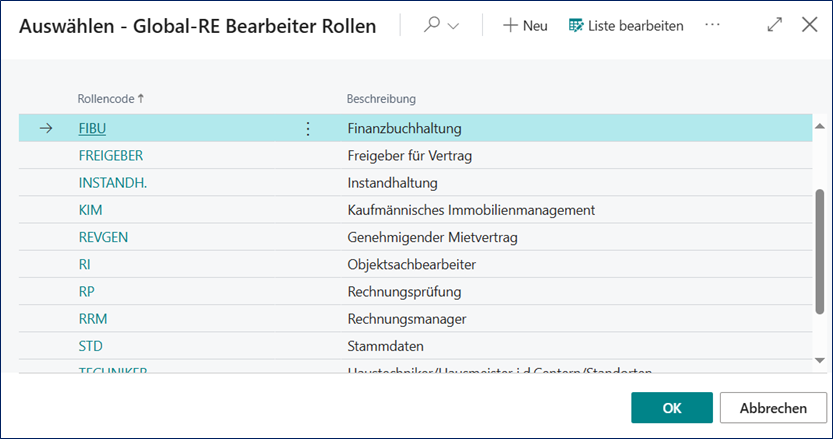Cancel with the Abbrechen button
Screen dimensions: 833x439
point(773,408)
